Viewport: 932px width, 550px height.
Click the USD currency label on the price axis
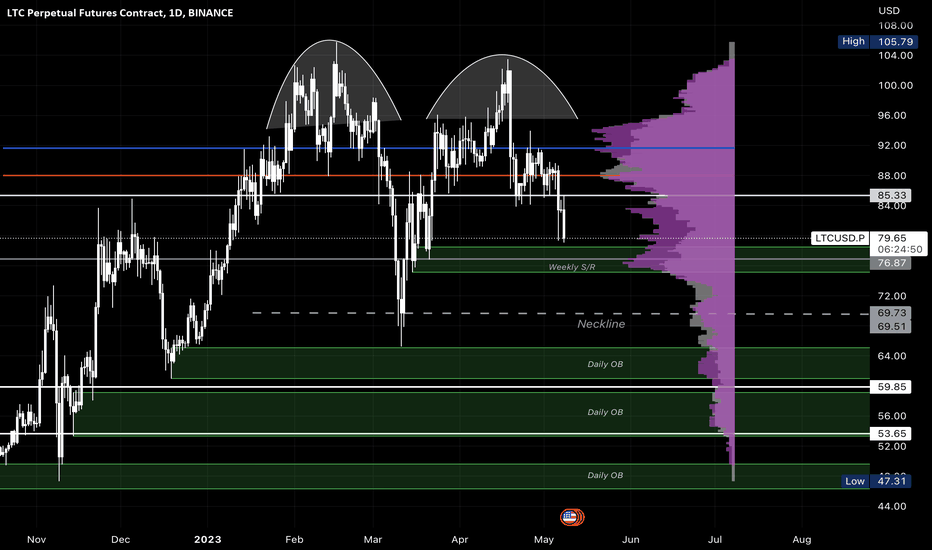point(889,11)
